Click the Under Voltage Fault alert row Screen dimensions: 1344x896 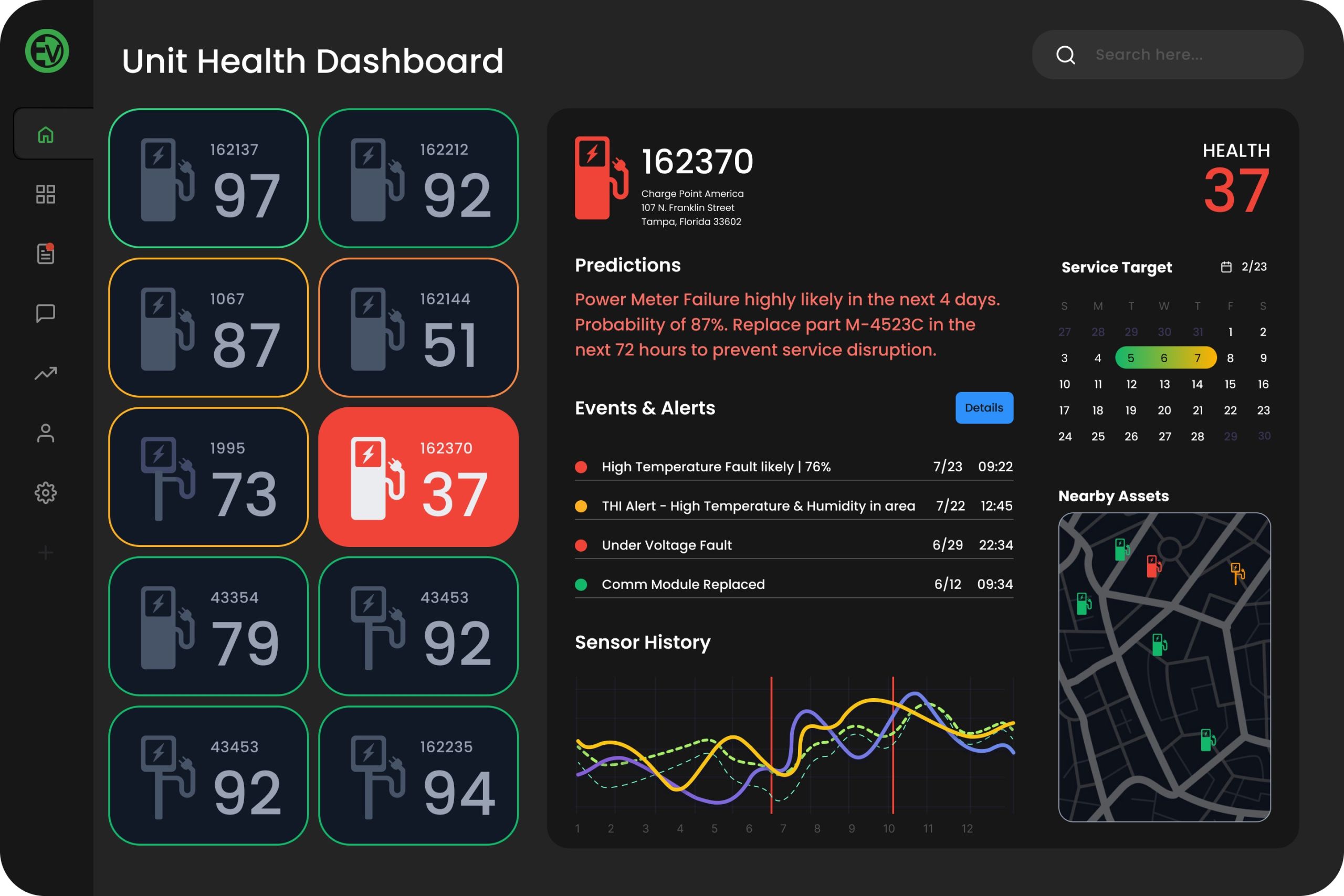click(794, 545)
